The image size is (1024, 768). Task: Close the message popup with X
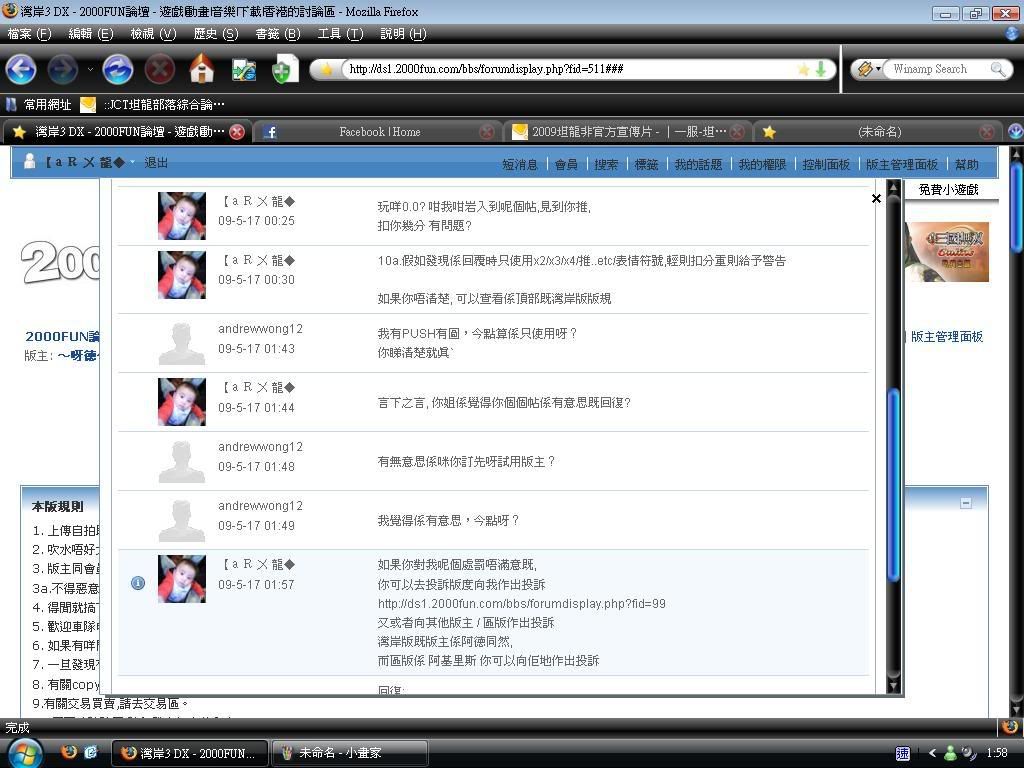(876, 199)
